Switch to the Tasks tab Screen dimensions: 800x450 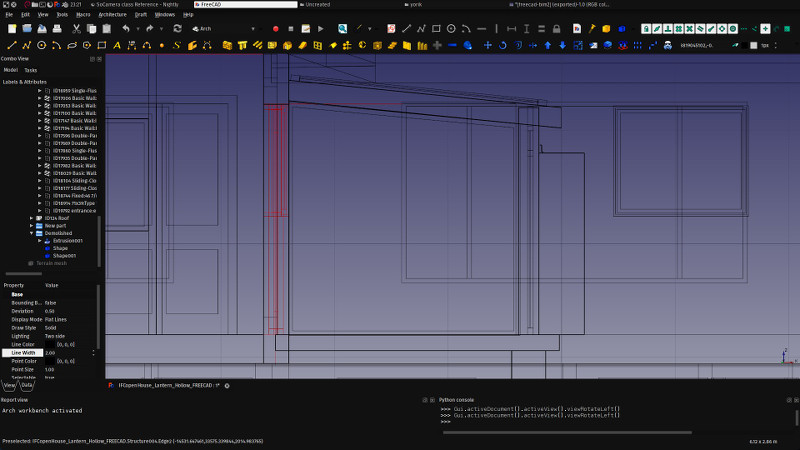(31, 70)
